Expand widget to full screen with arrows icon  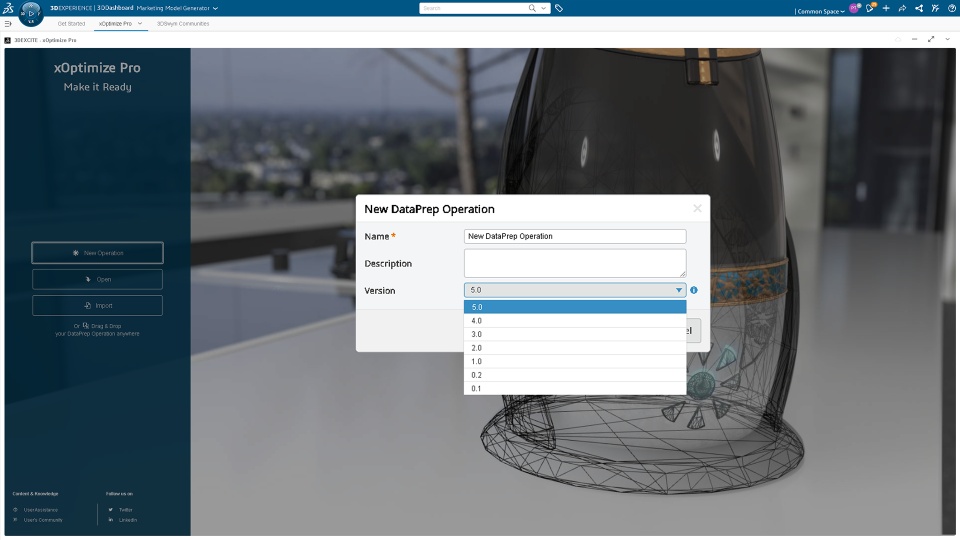point(931,39)
